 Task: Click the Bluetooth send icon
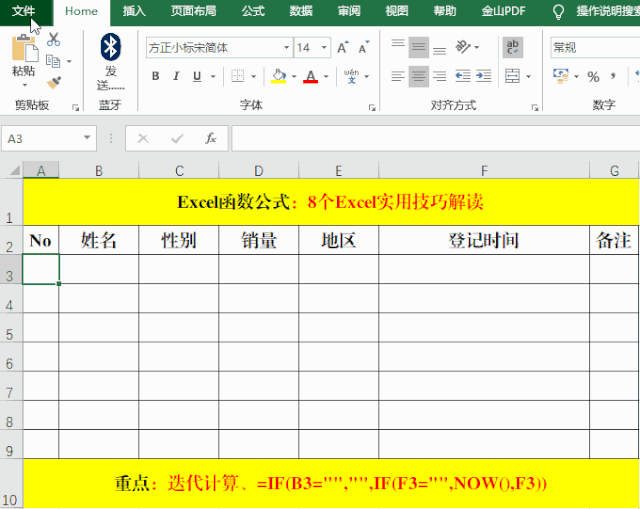point(111,47)
